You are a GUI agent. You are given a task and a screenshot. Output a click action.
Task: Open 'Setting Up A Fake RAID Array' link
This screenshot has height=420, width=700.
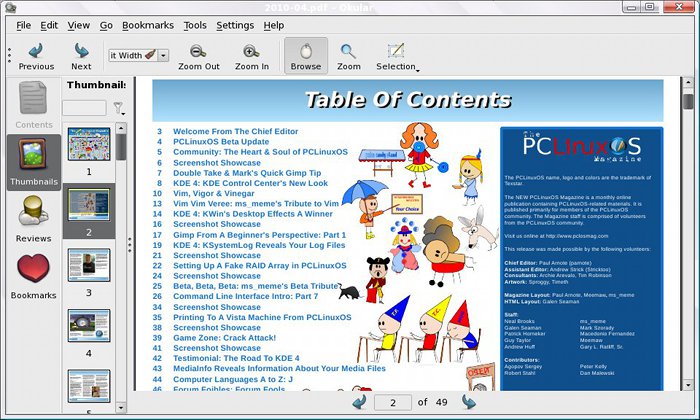[259, 266]
